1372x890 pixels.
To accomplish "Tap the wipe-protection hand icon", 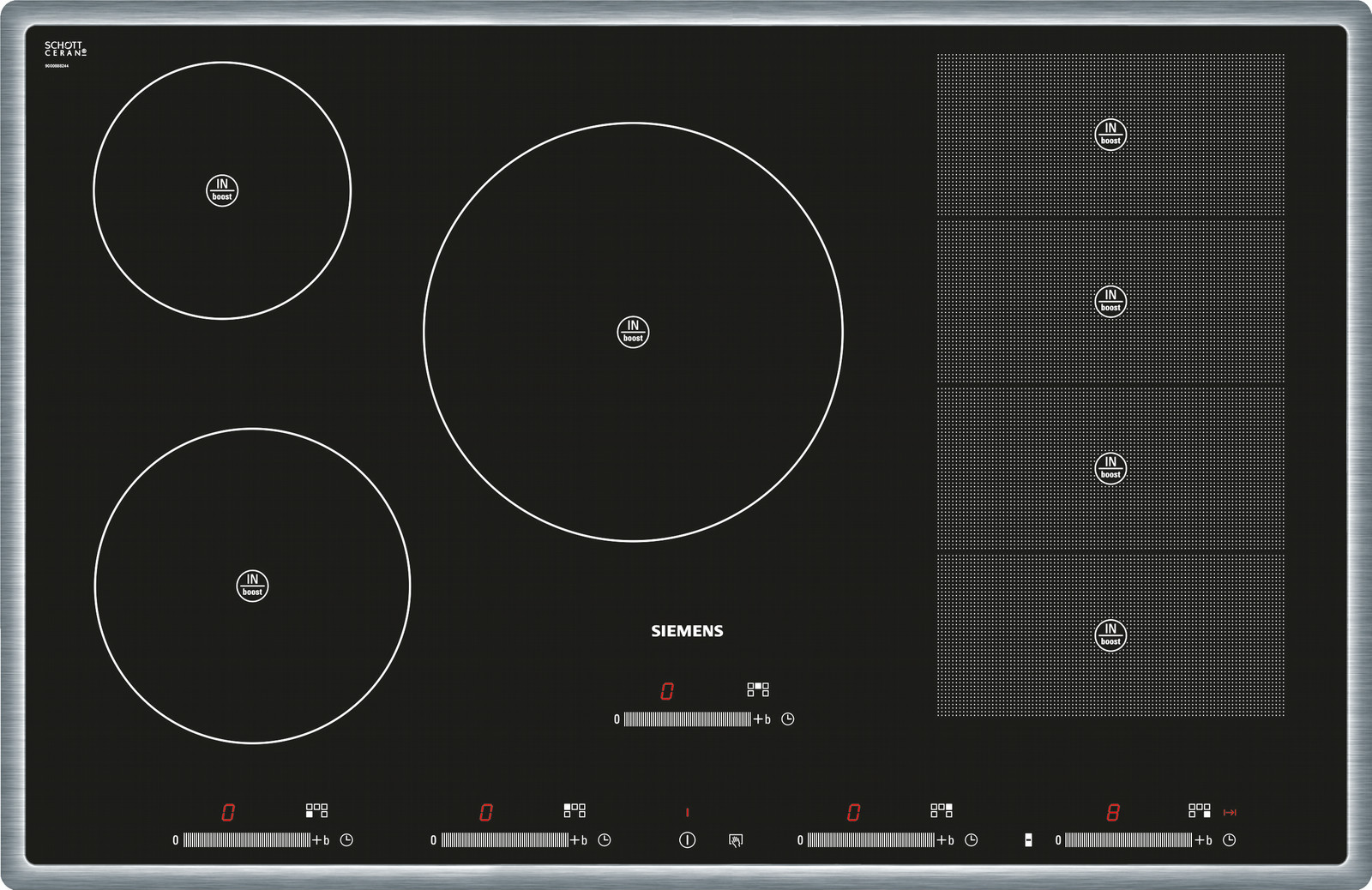I will click(735, 840).
